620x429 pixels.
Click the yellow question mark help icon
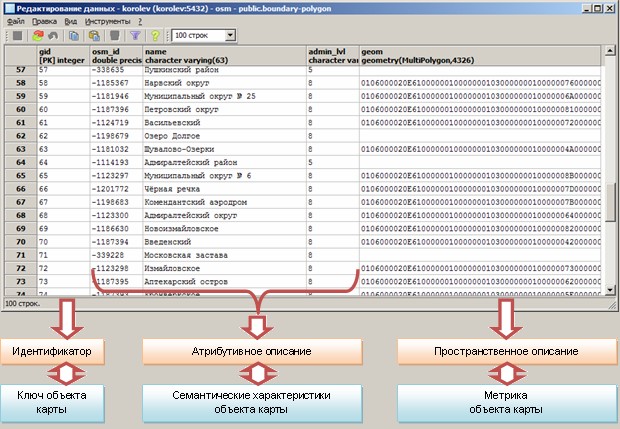pos(157,35)
